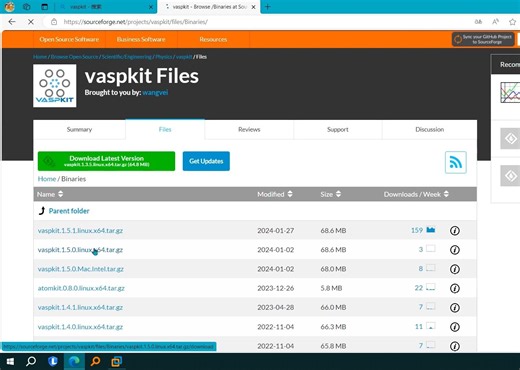
Task: Open the Business Software menu
Action: coord(141,39)
